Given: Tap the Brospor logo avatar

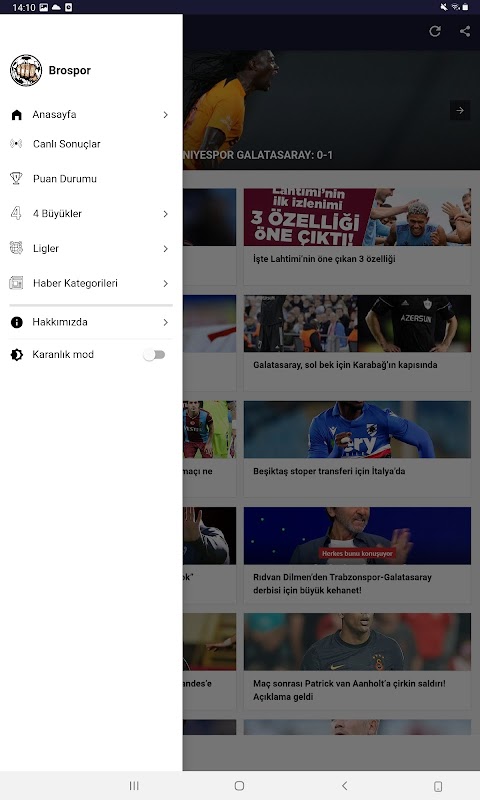Looking at the screenshot, I should pos(26,70).
